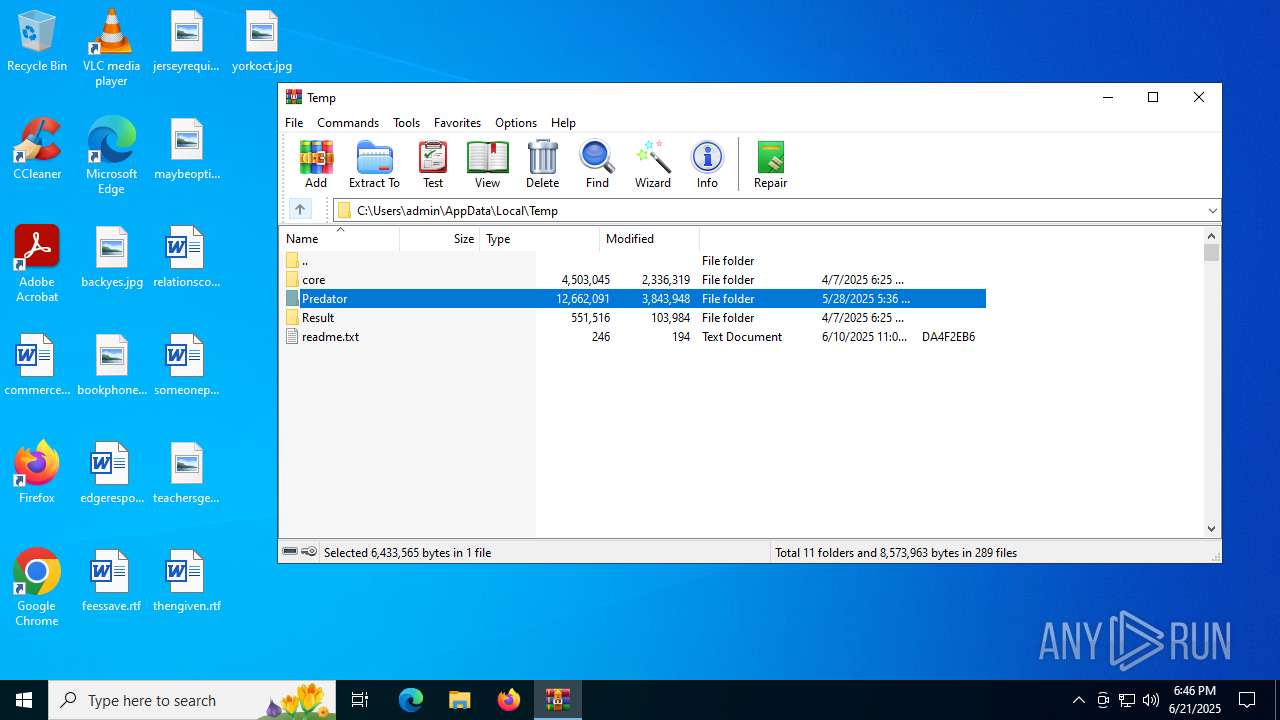This screenshot has width=1280, height=720.
Task: Click the DA4F2EB6 checksum value
Action: [948, 337]
